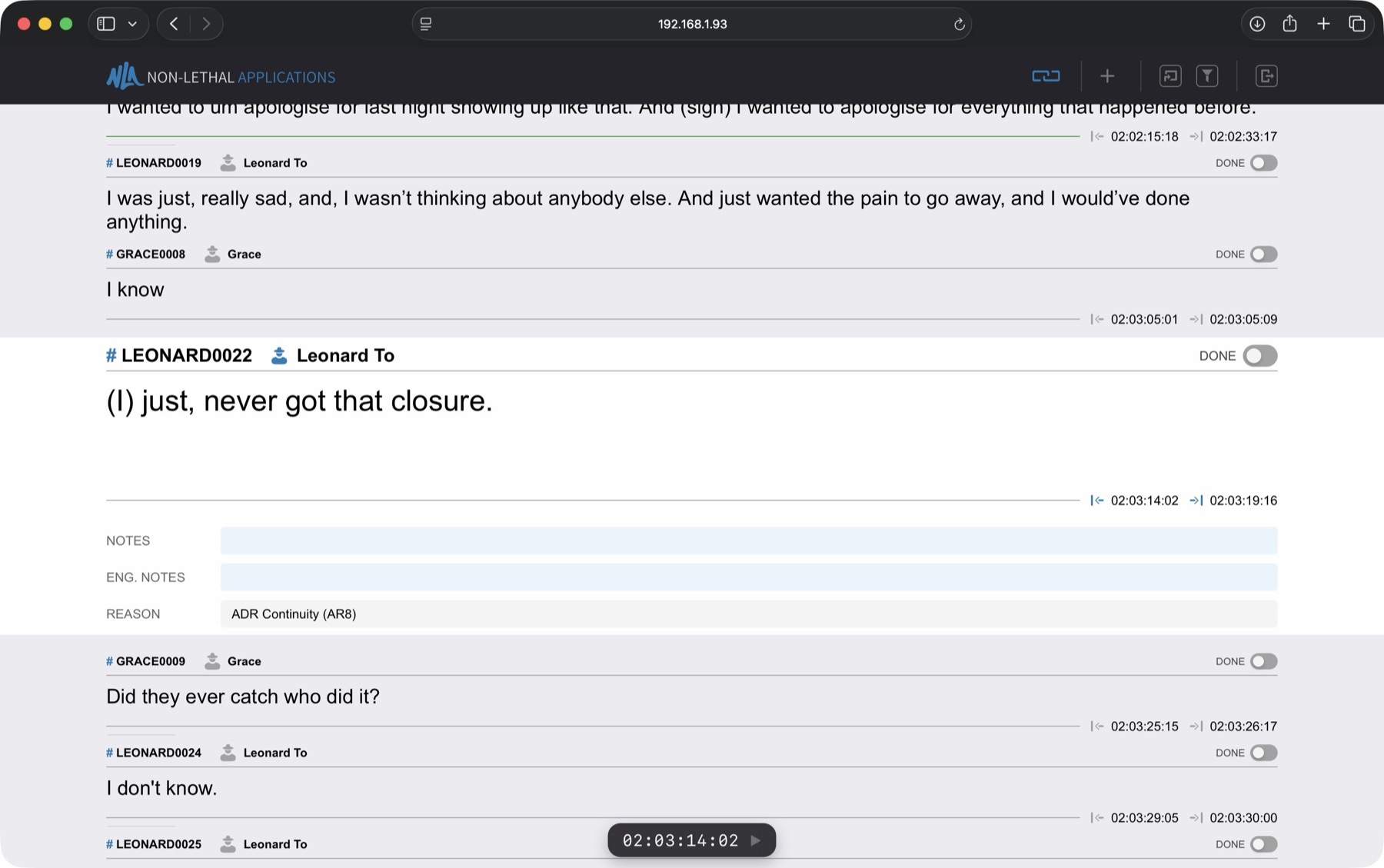Toggle DONE for LEONARD0019
Viewport: 1384px width, 868px height.
click(1263, 163)
